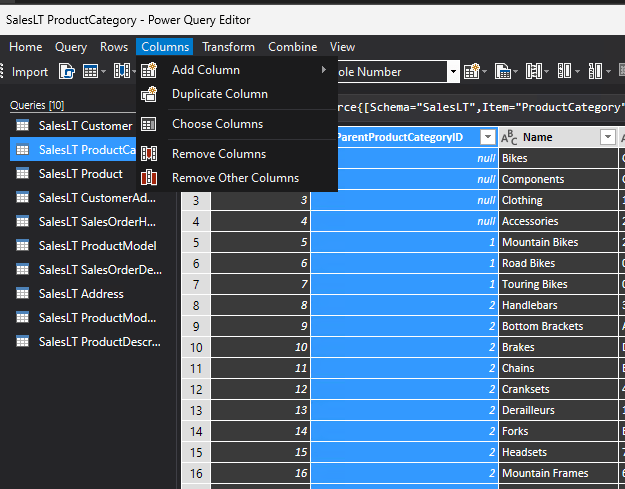Select the SalesLT ProductMod... query

(92, 318)
